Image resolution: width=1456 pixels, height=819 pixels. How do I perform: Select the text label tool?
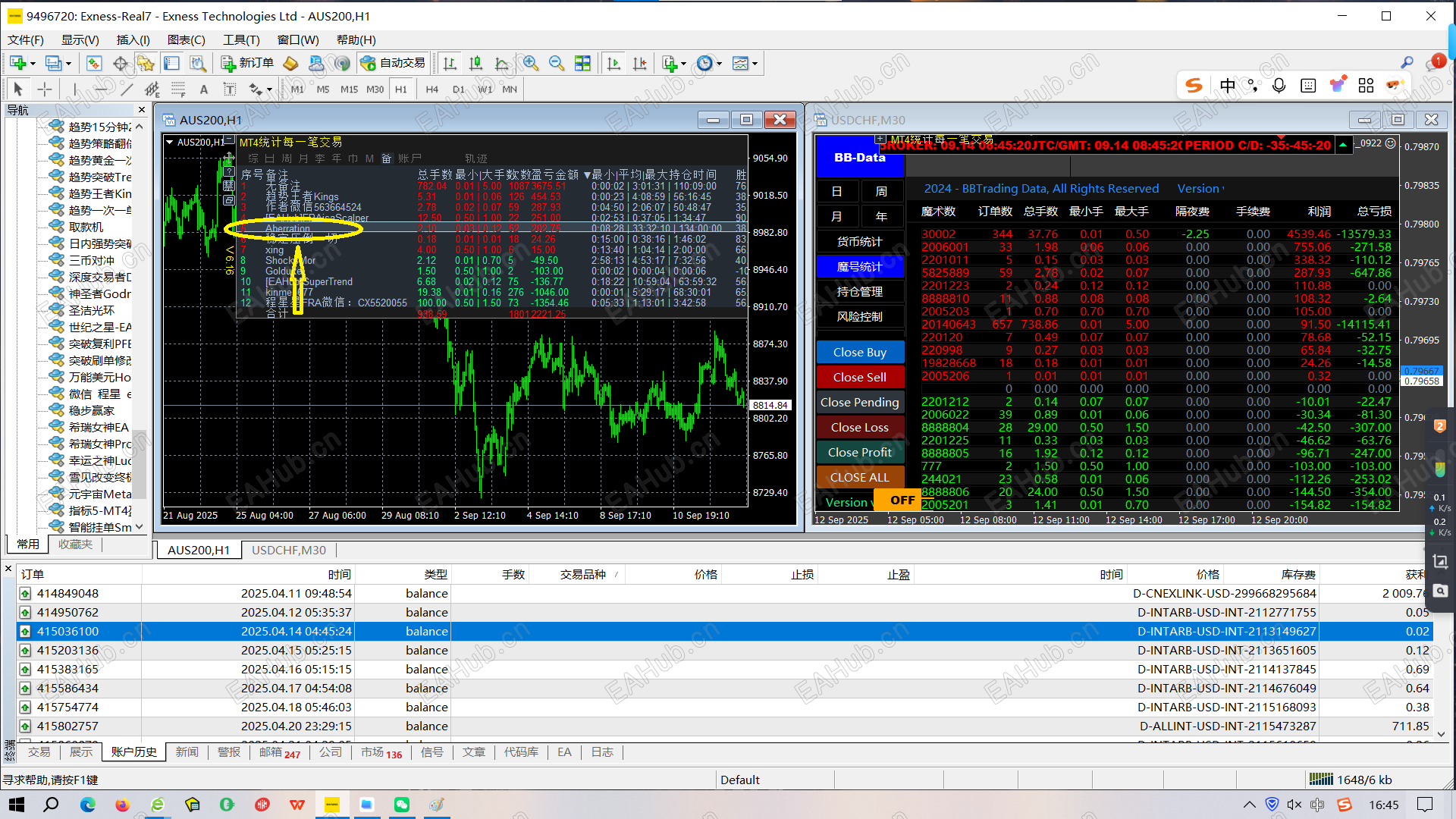coord(230,89)
